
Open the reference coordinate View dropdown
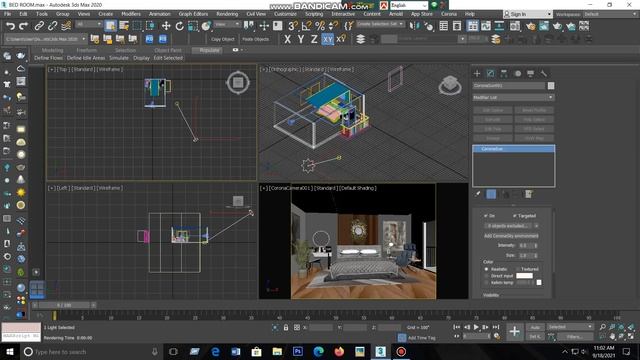tap(228, 24)
